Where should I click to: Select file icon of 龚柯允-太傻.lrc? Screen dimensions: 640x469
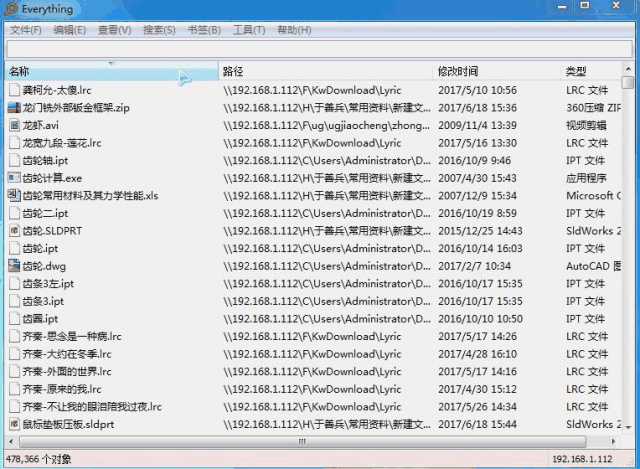click(x=14, y=90)
